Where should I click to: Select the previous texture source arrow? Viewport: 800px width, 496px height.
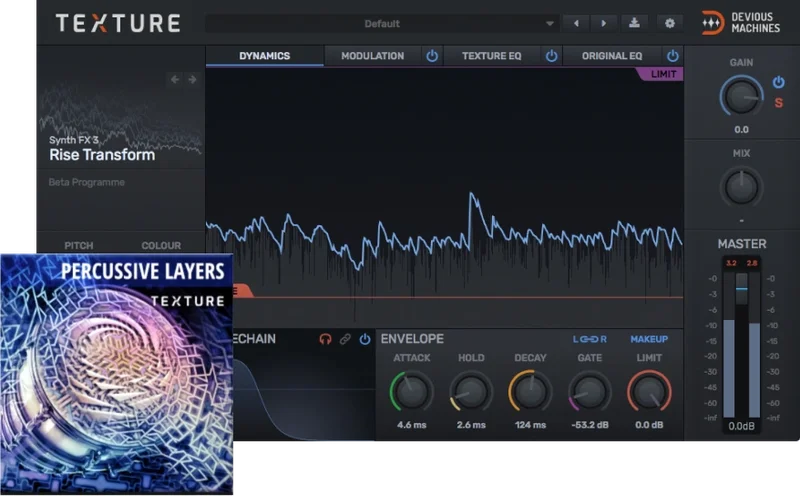[175, 80]
